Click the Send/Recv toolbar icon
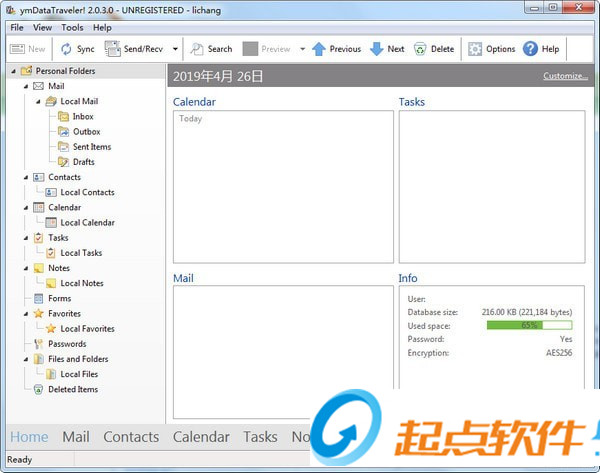 112,49
